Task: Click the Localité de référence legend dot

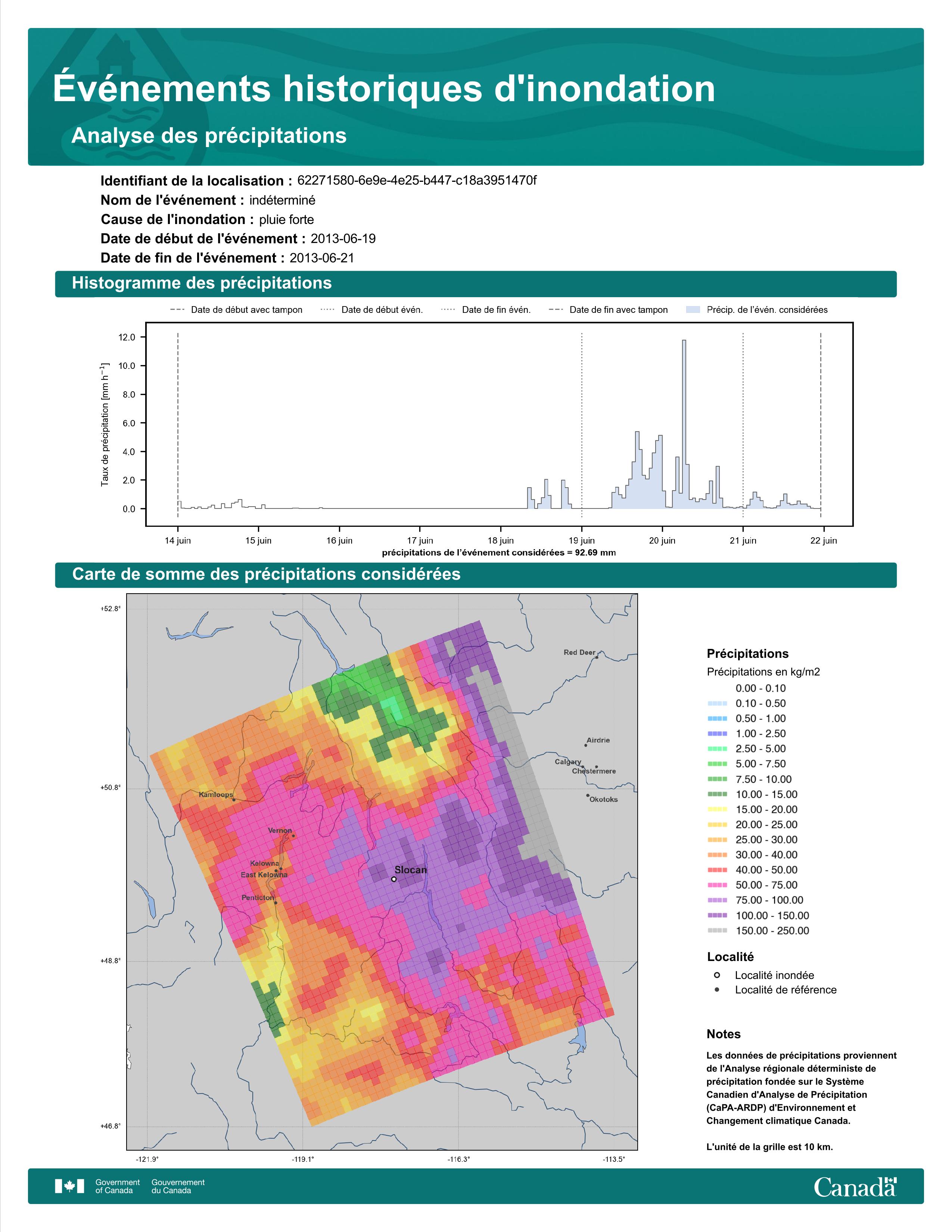Action: tap(717, 989)
